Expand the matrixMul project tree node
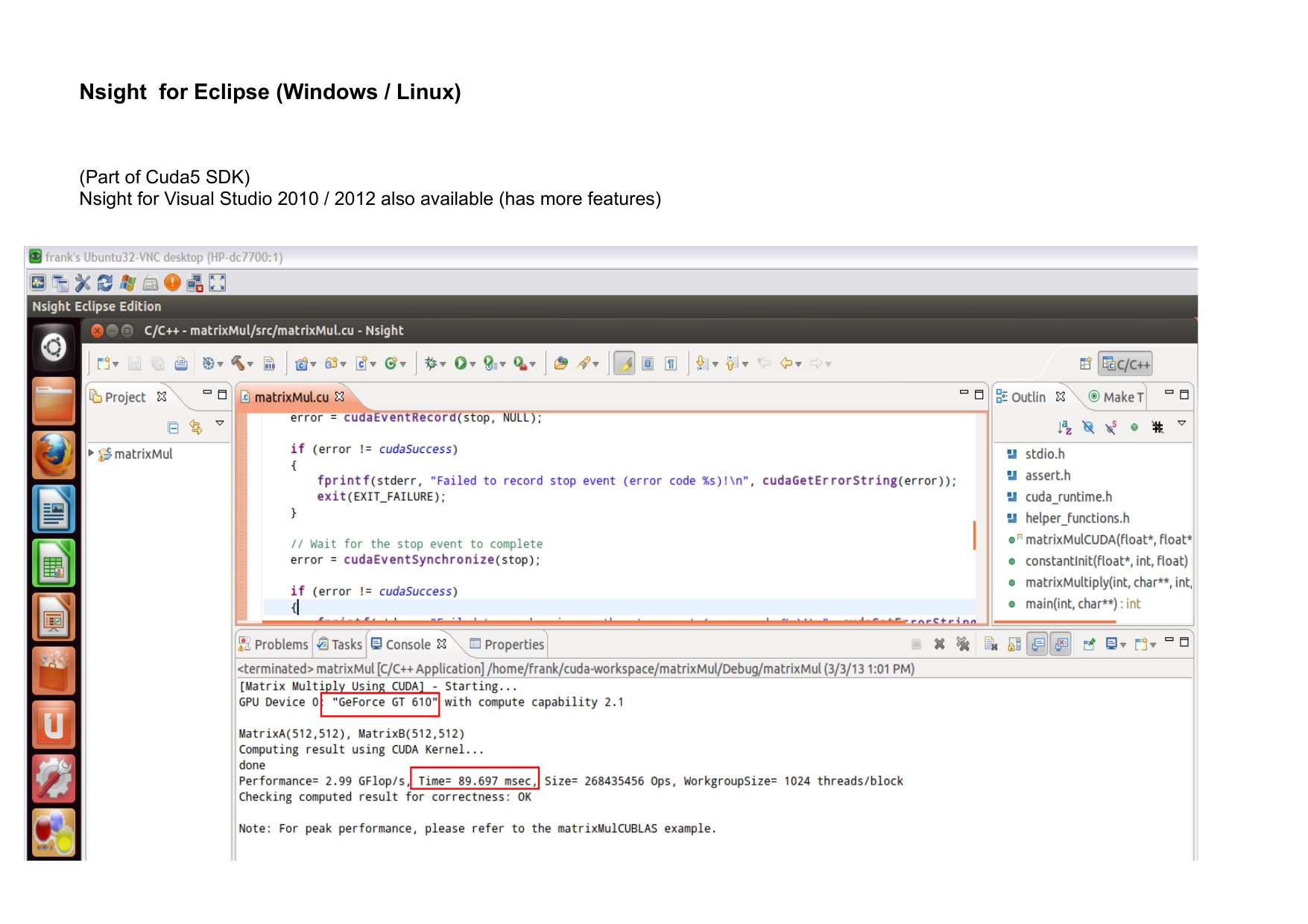 [92, 453]
